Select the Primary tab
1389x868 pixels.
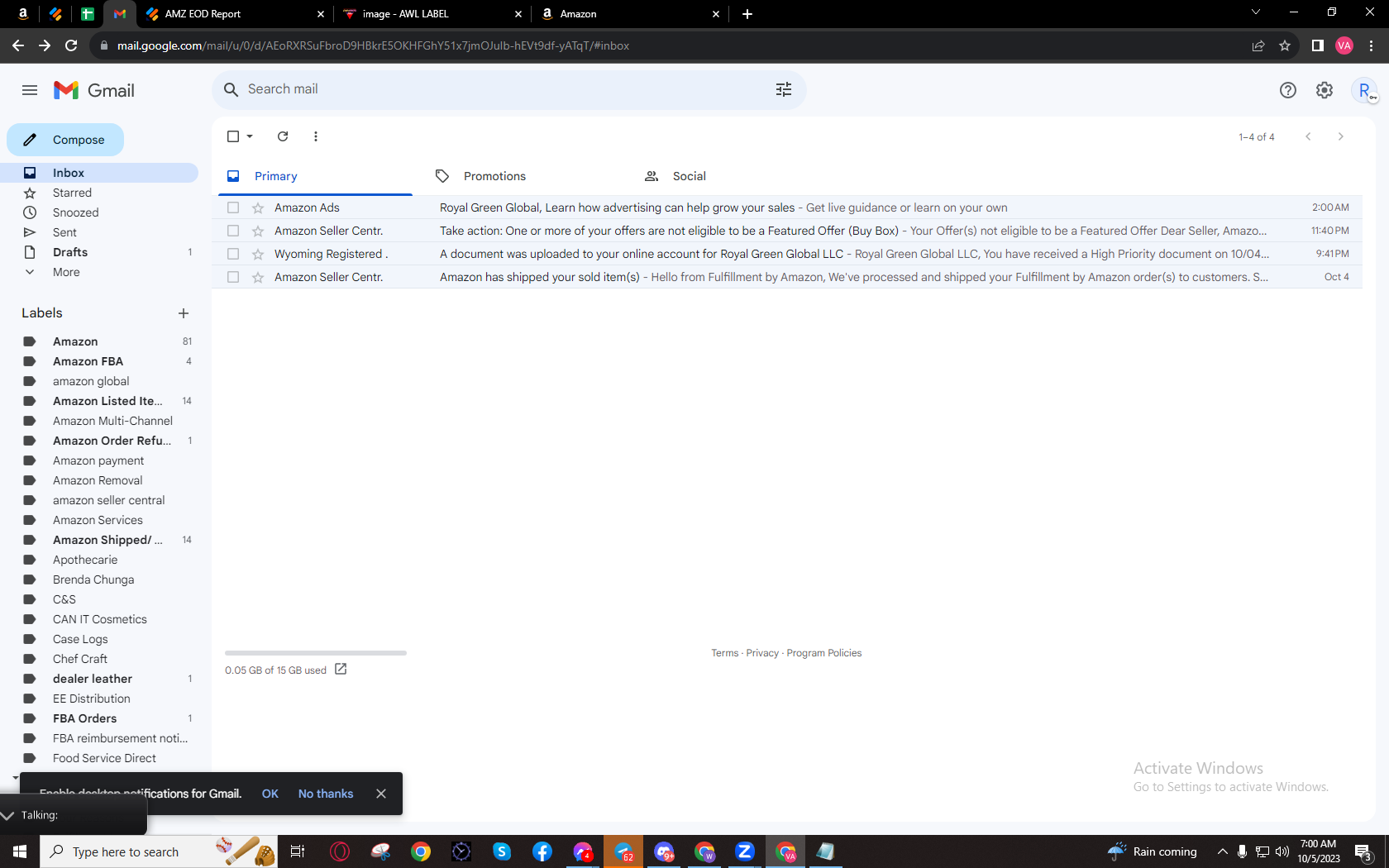(275, 176)
